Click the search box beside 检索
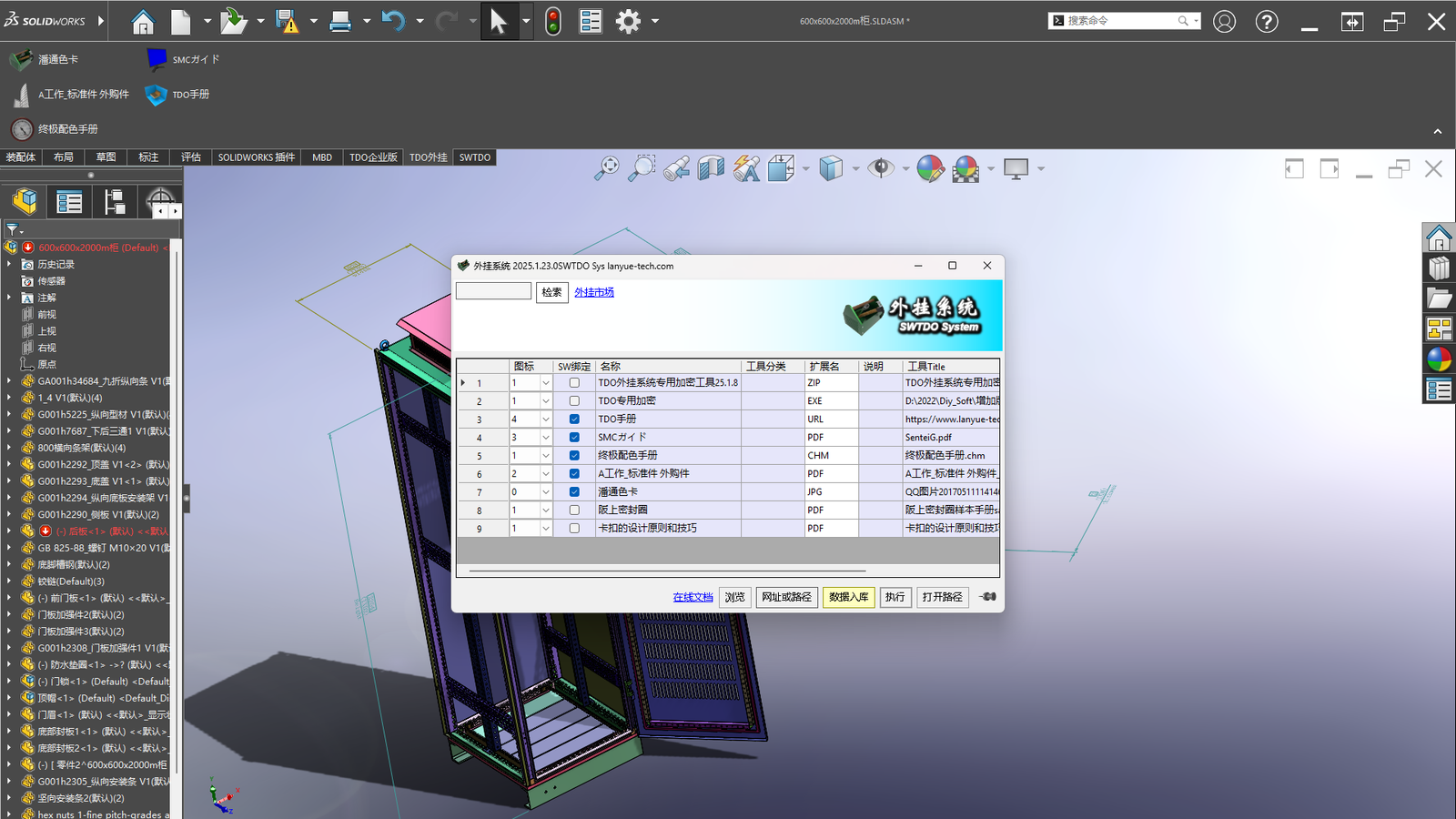 (x=493, y=291)
